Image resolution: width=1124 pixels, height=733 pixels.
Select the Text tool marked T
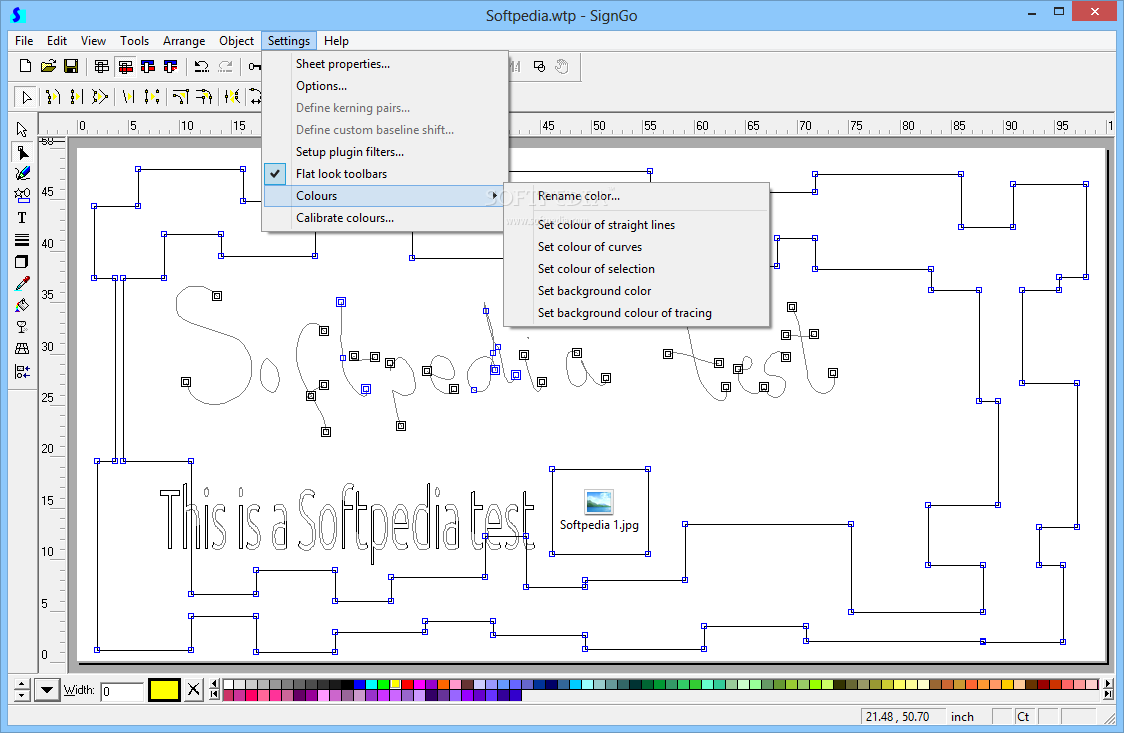click(22, 217)
